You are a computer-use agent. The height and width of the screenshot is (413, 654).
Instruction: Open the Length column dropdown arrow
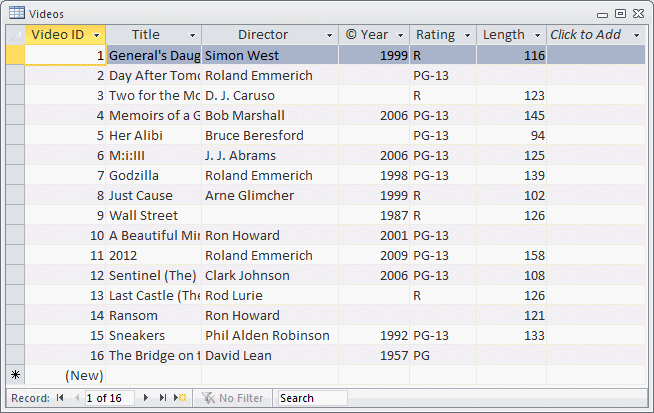[538, 35]
